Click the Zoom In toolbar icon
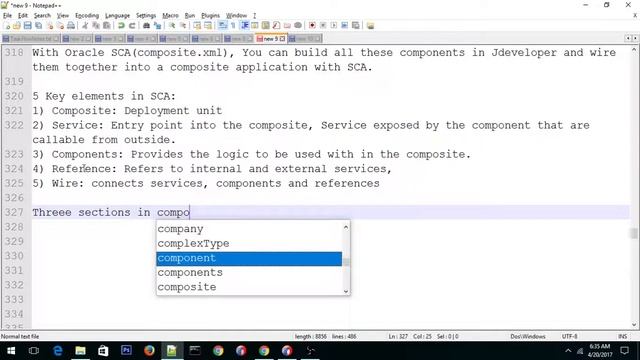 (173, 26)
